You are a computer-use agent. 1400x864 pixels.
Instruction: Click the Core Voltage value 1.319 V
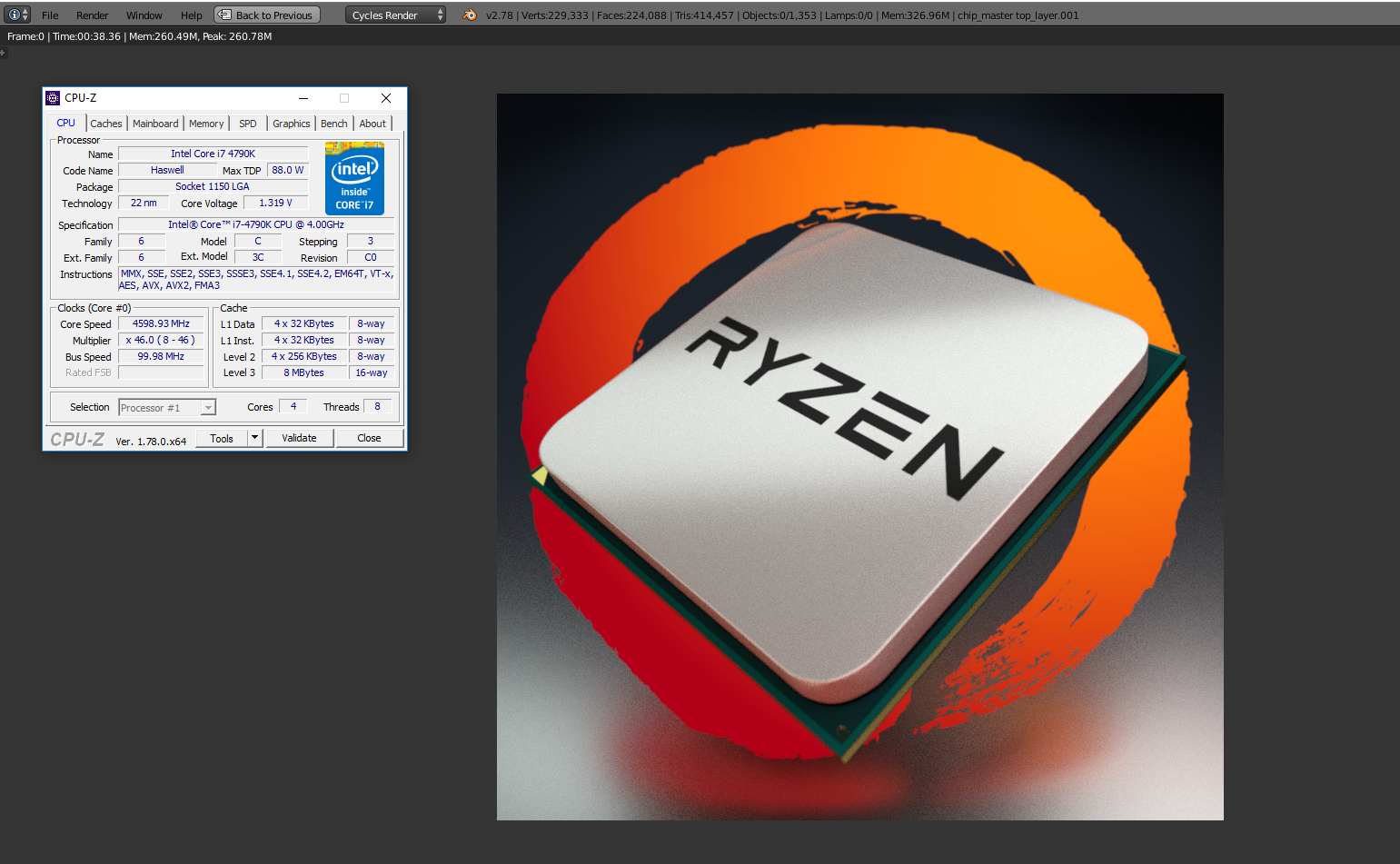pyautogui.click(x=276, y=204)
